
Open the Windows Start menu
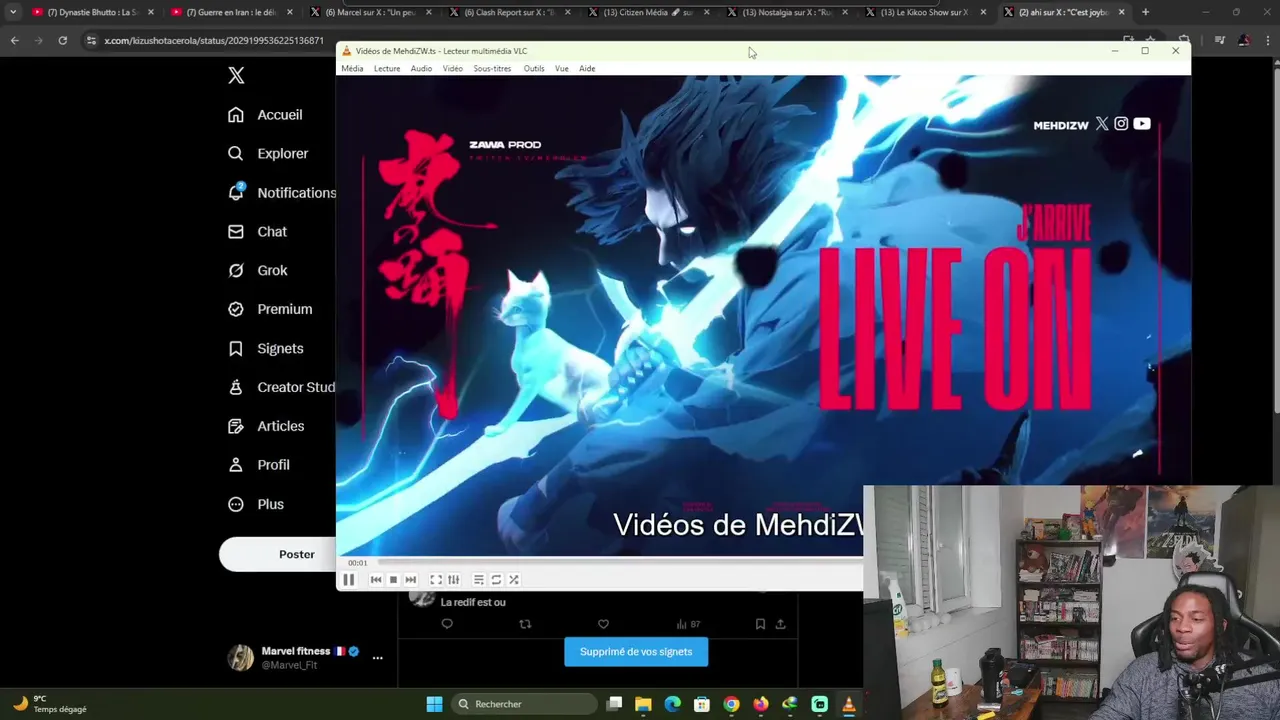434,704
